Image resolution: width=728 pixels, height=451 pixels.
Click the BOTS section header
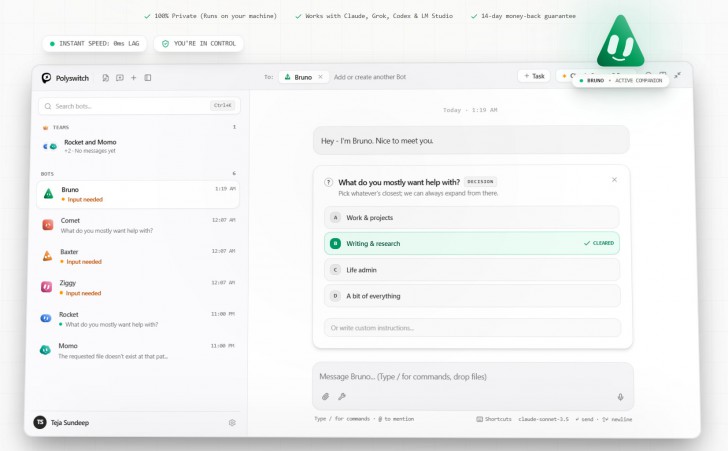pos(47,174)
